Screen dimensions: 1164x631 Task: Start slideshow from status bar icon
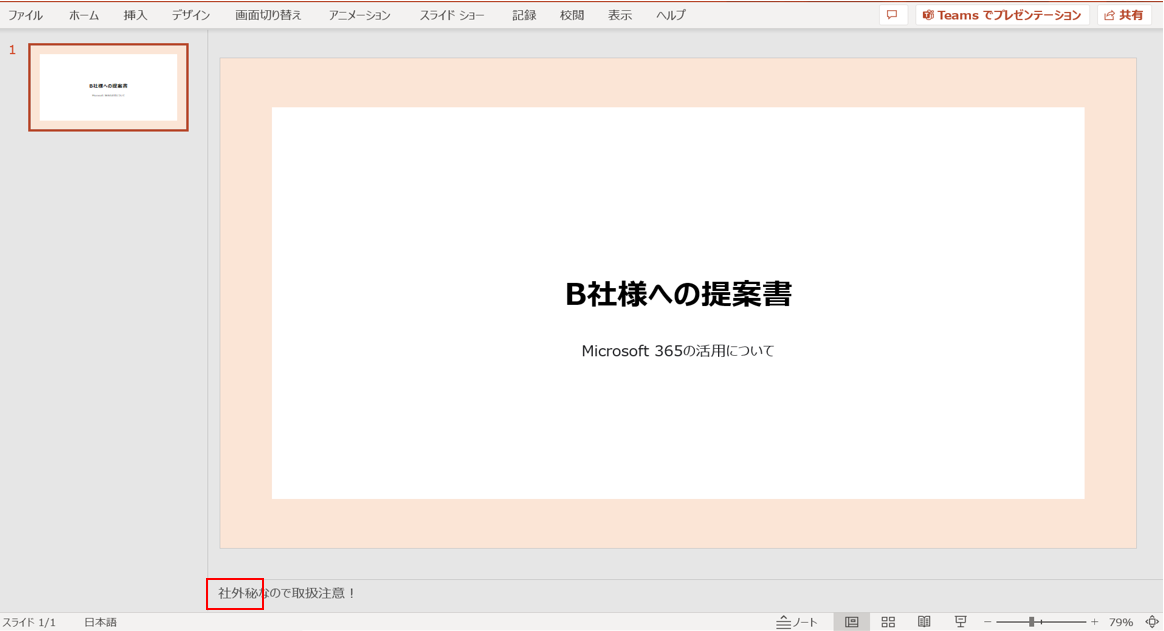[961, 622]
